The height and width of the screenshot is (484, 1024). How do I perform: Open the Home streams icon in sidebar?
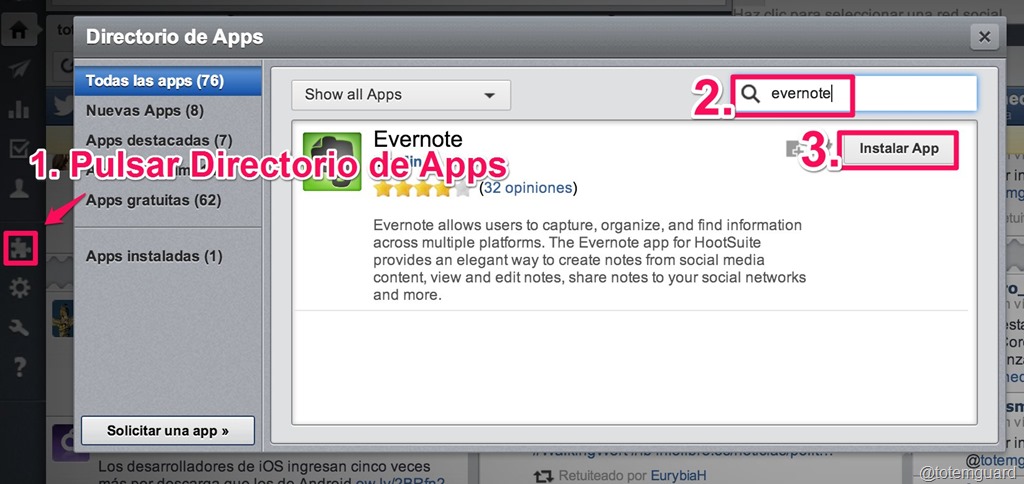(18, 31)
